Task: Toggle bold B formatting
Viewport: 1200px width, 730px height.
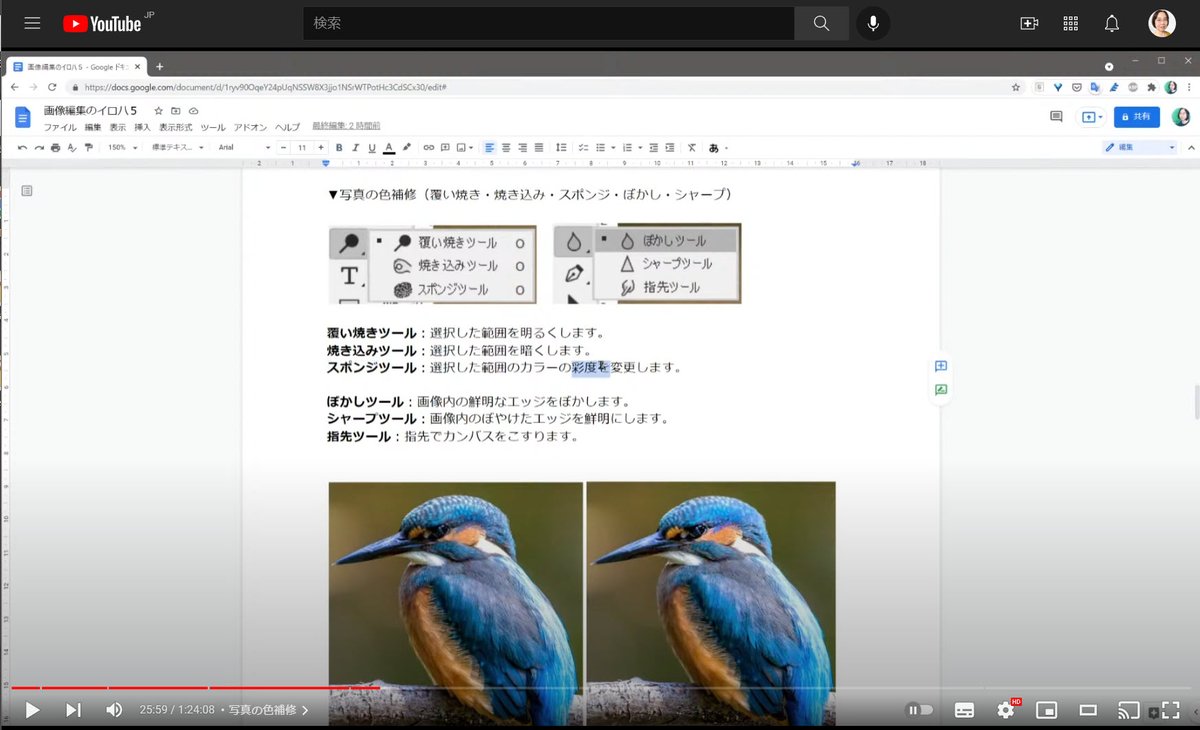Action: 339,147
